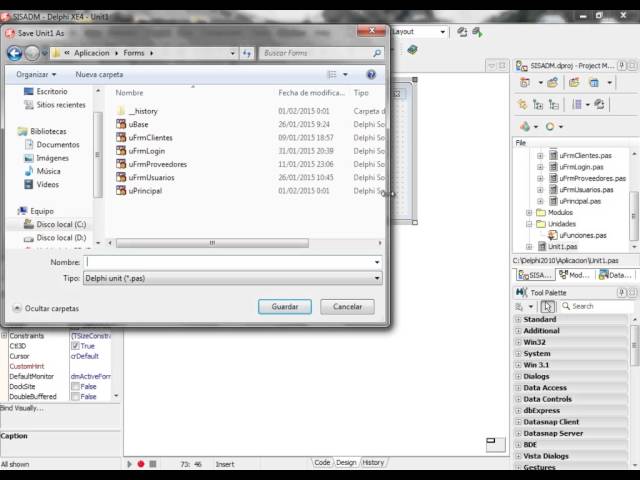The height and width of the screenshot is (480, 640).
Task: Start macro playback in status bar
Action: click(x=129, y=464)
